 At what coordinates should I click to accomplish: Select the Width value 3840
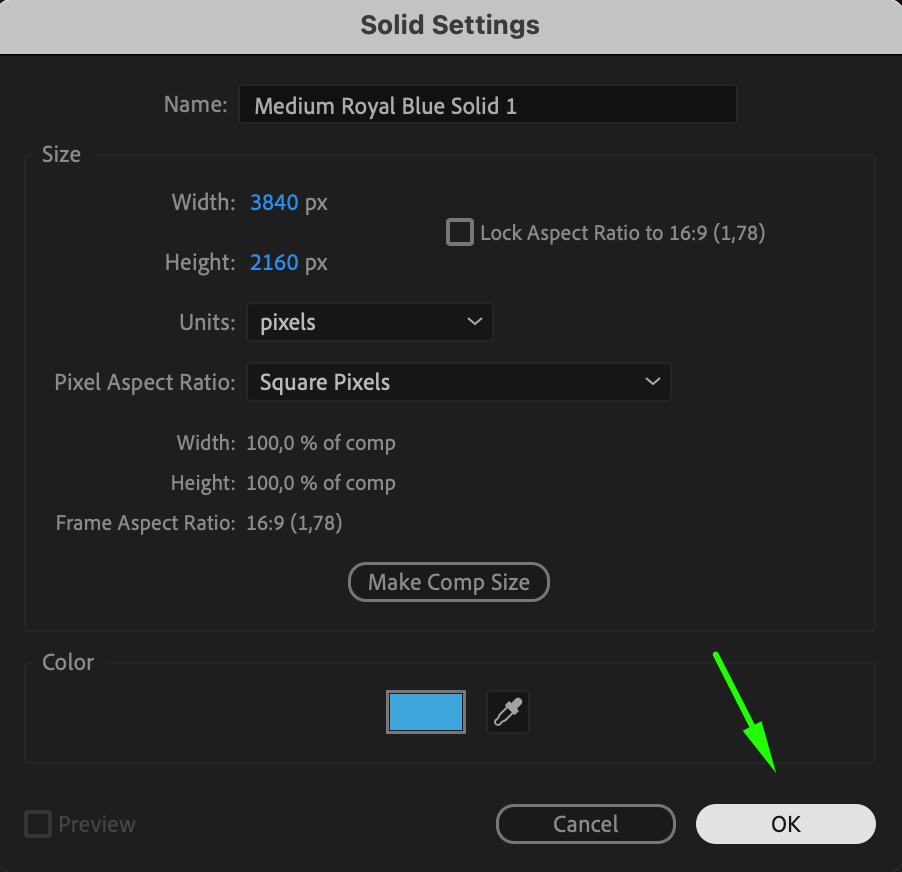click(274, 202)
